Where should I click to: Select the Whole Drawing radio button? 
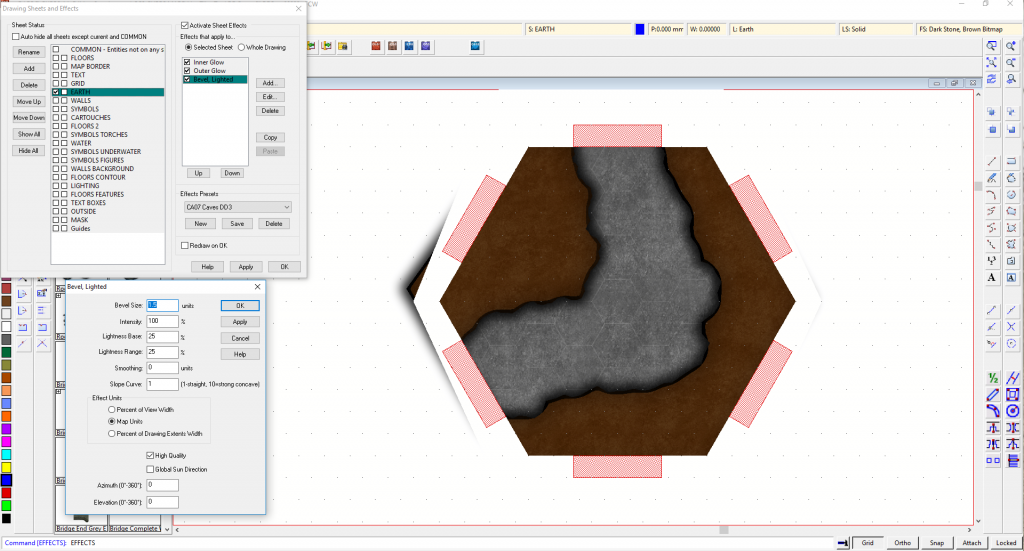point(242,47)
